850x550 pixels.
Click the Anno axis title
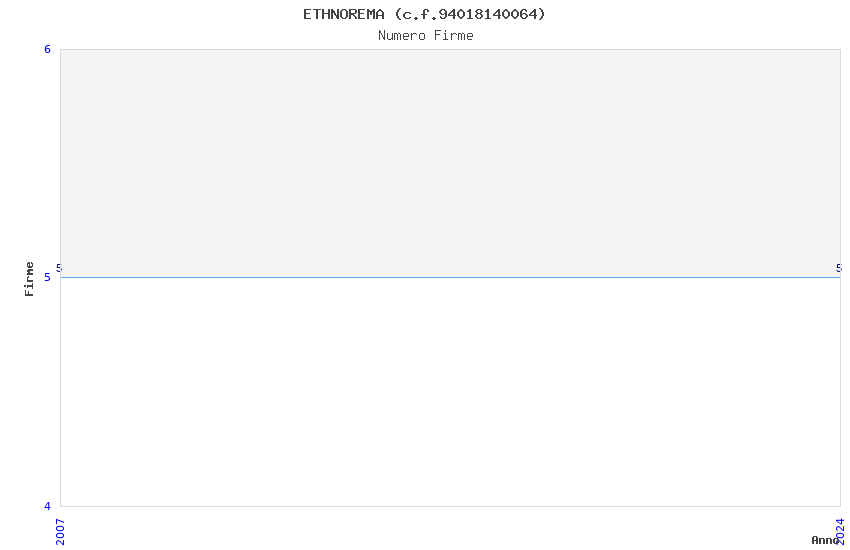[x=825, y=540]
